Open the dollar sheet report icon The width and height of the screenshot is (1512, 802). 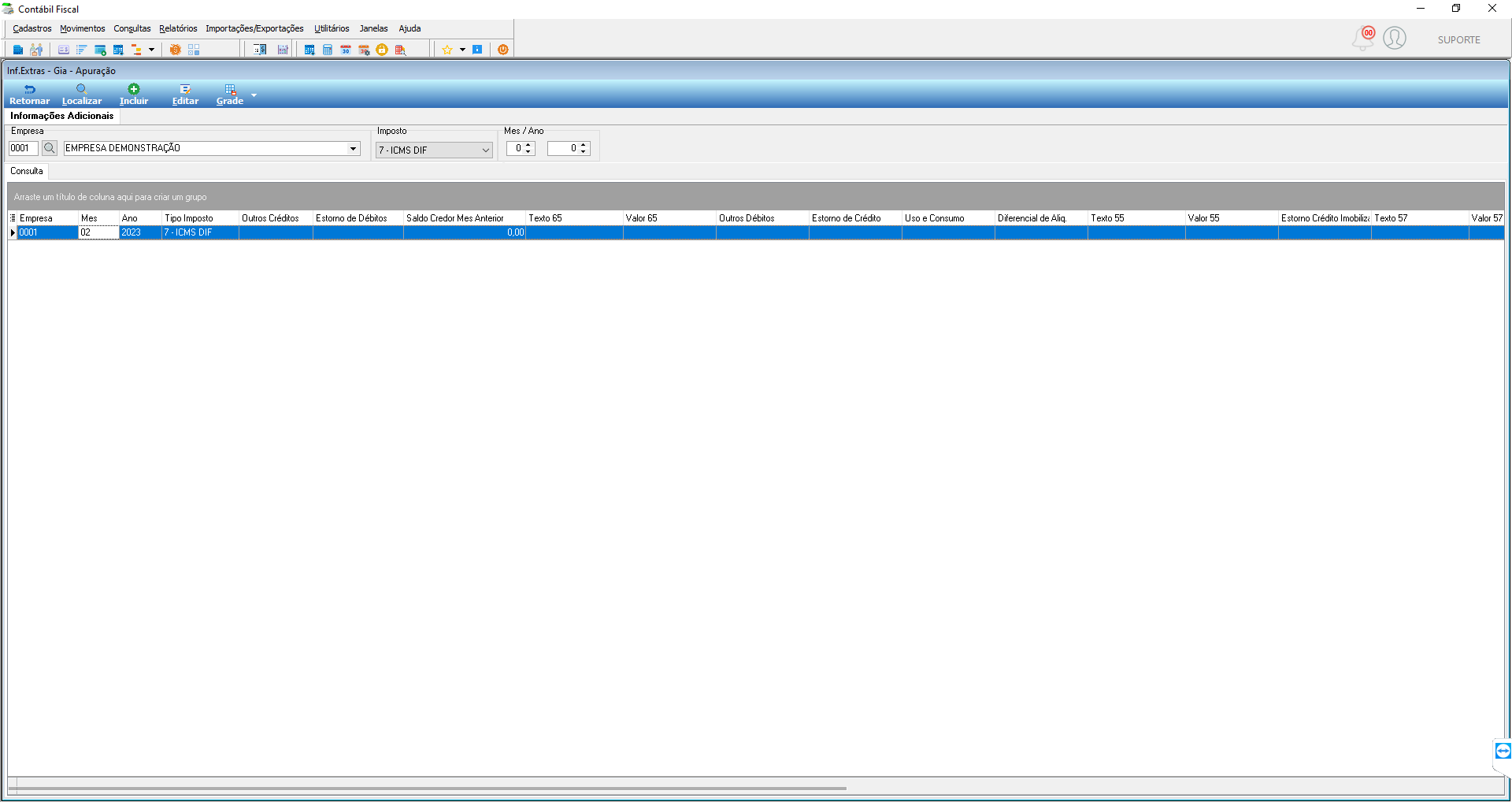(261, 50)
